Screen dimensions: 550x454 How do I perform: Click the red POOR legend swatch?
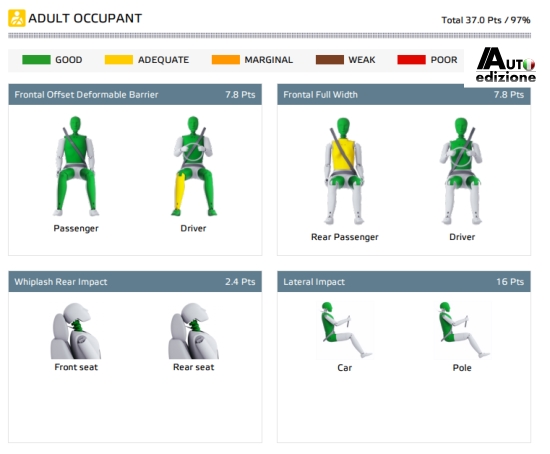[x=411, y=60]
